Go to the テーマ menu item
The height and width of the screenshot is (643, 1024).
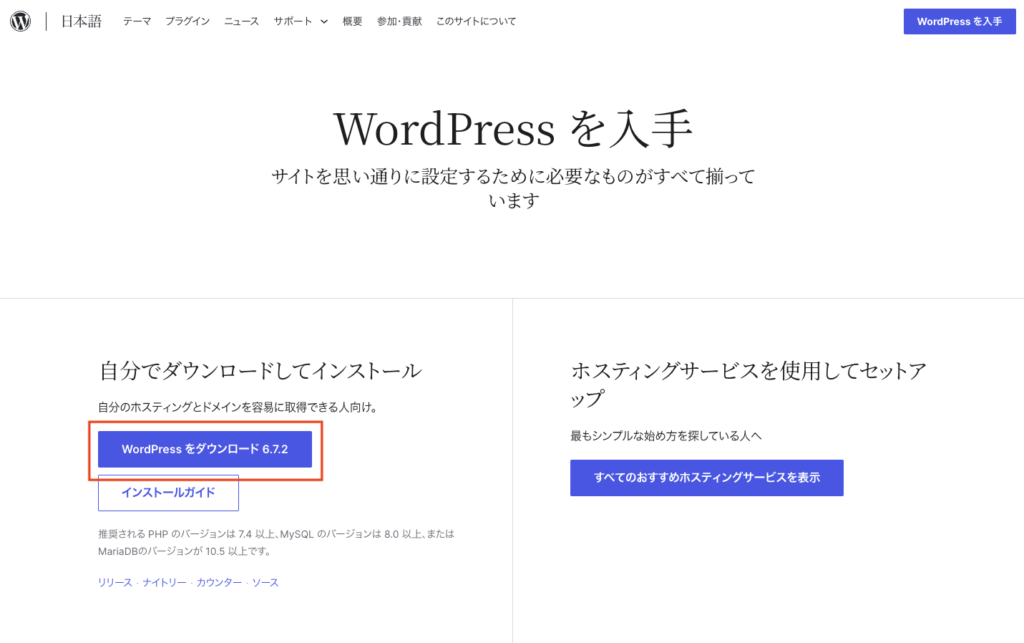point(137,21)
